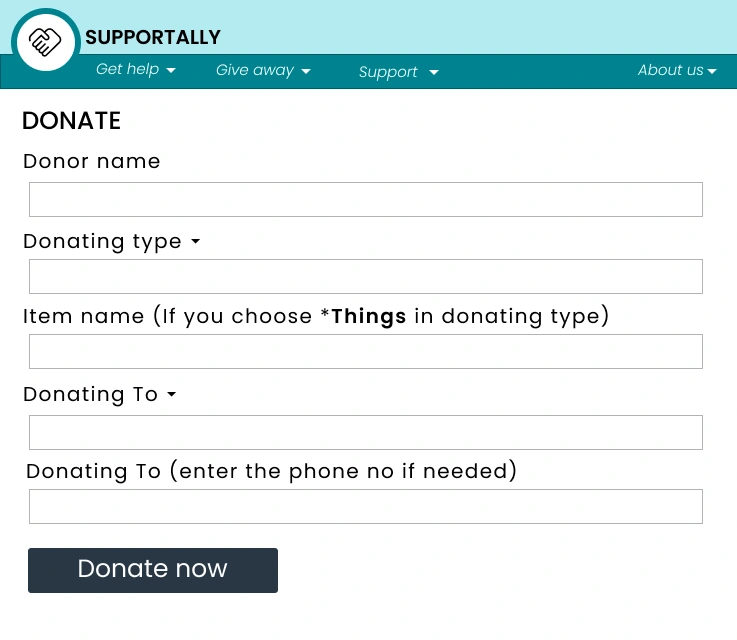Open the Support menu
Image resolution: width=737 pixels, height=640 pixels.
[x=388, y=72]
